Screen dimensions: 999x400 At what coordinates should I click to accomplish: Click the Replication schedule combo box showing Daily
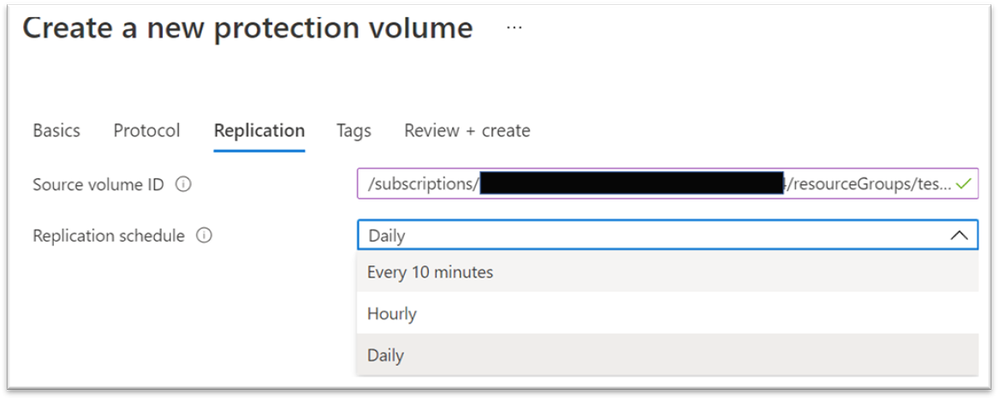coord(650,236)
